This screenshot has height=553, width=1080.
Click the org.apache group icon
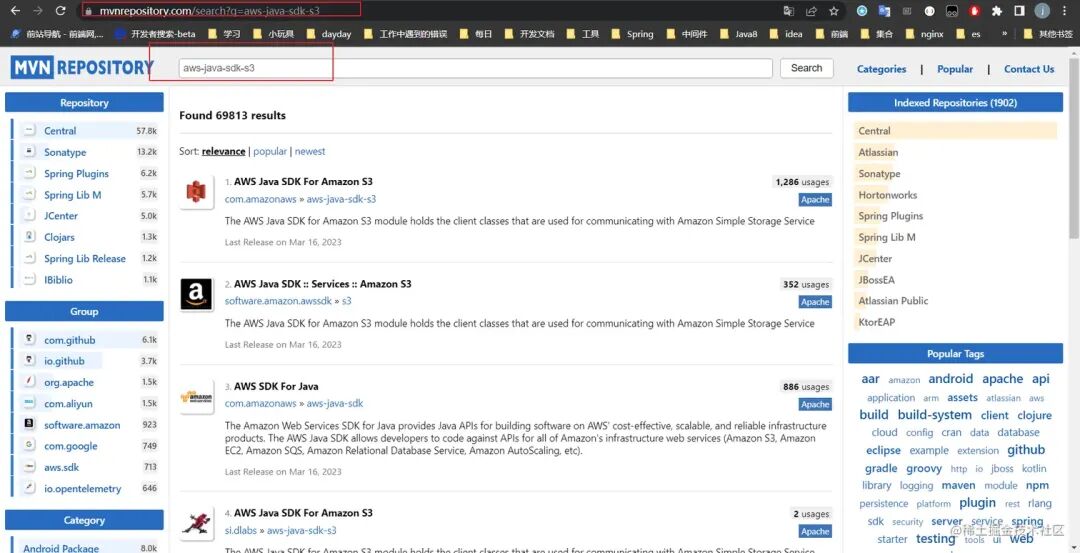click(30, 382)
